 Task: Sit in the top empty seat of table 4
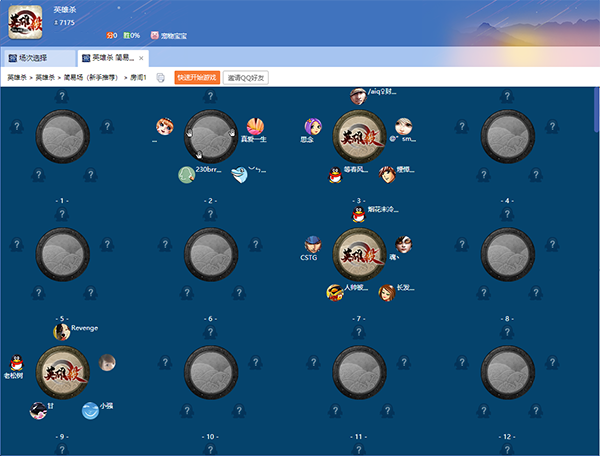507,96
